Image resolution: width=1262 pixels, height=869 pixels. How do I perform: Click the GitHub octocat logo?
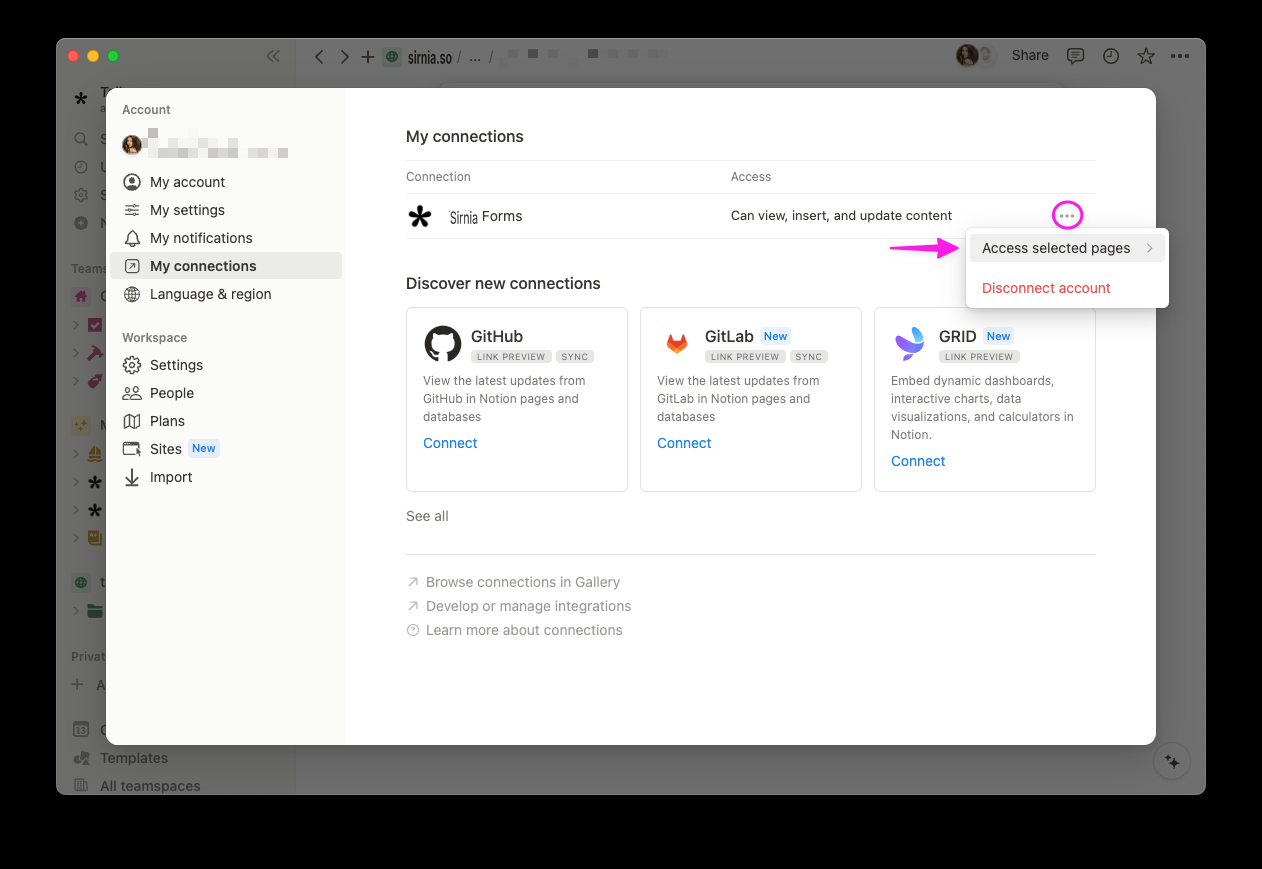[443, 344]
